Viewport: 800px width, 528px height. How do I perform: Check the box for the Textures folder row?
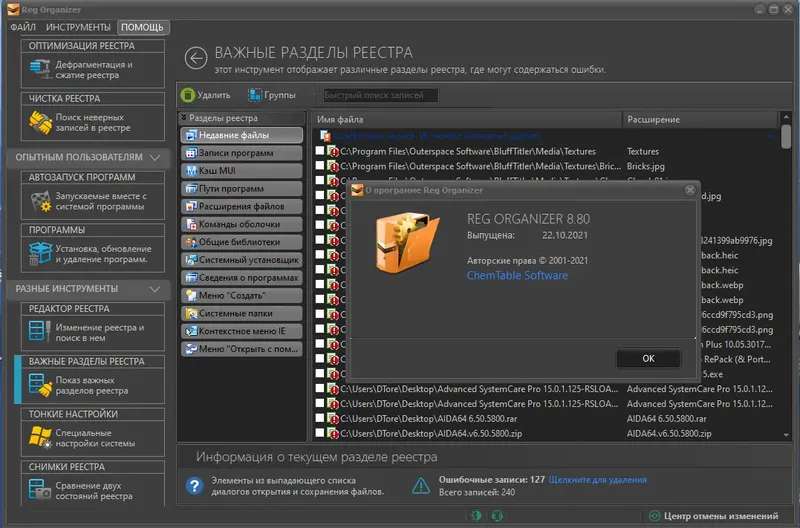pyautogui.click(x=320, y=150)
